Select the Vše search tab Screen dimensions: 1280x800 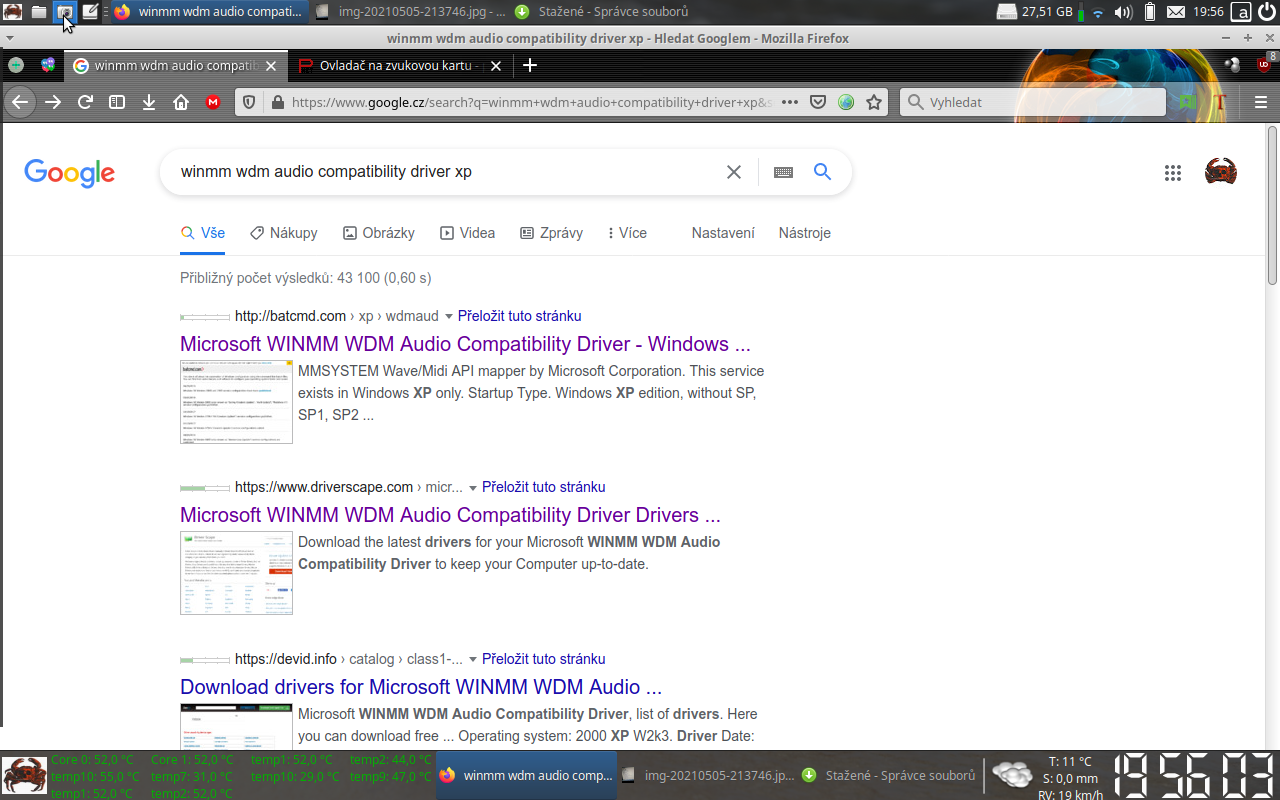coord(202,233)
